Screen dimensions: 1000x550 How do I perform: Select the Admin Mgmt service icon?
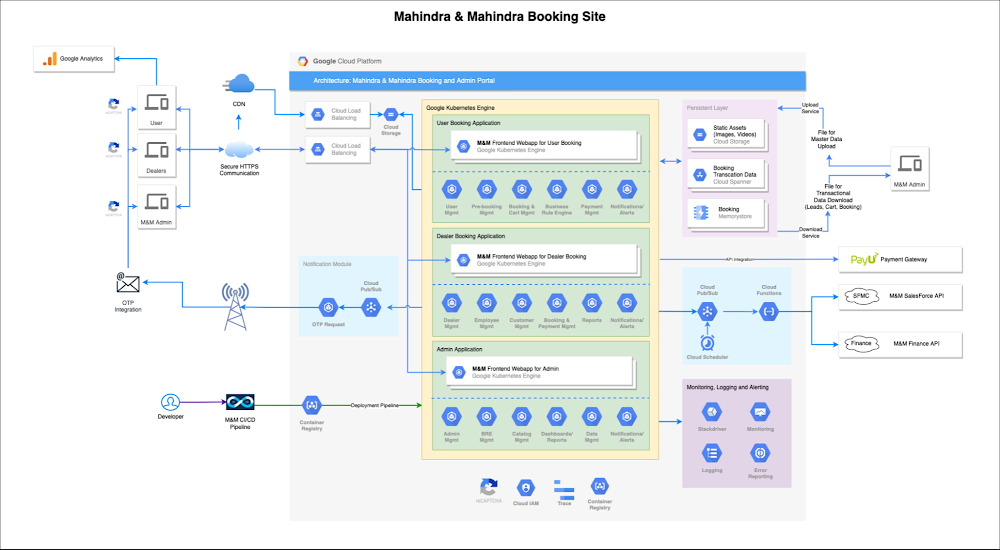(x=452, y=417)
